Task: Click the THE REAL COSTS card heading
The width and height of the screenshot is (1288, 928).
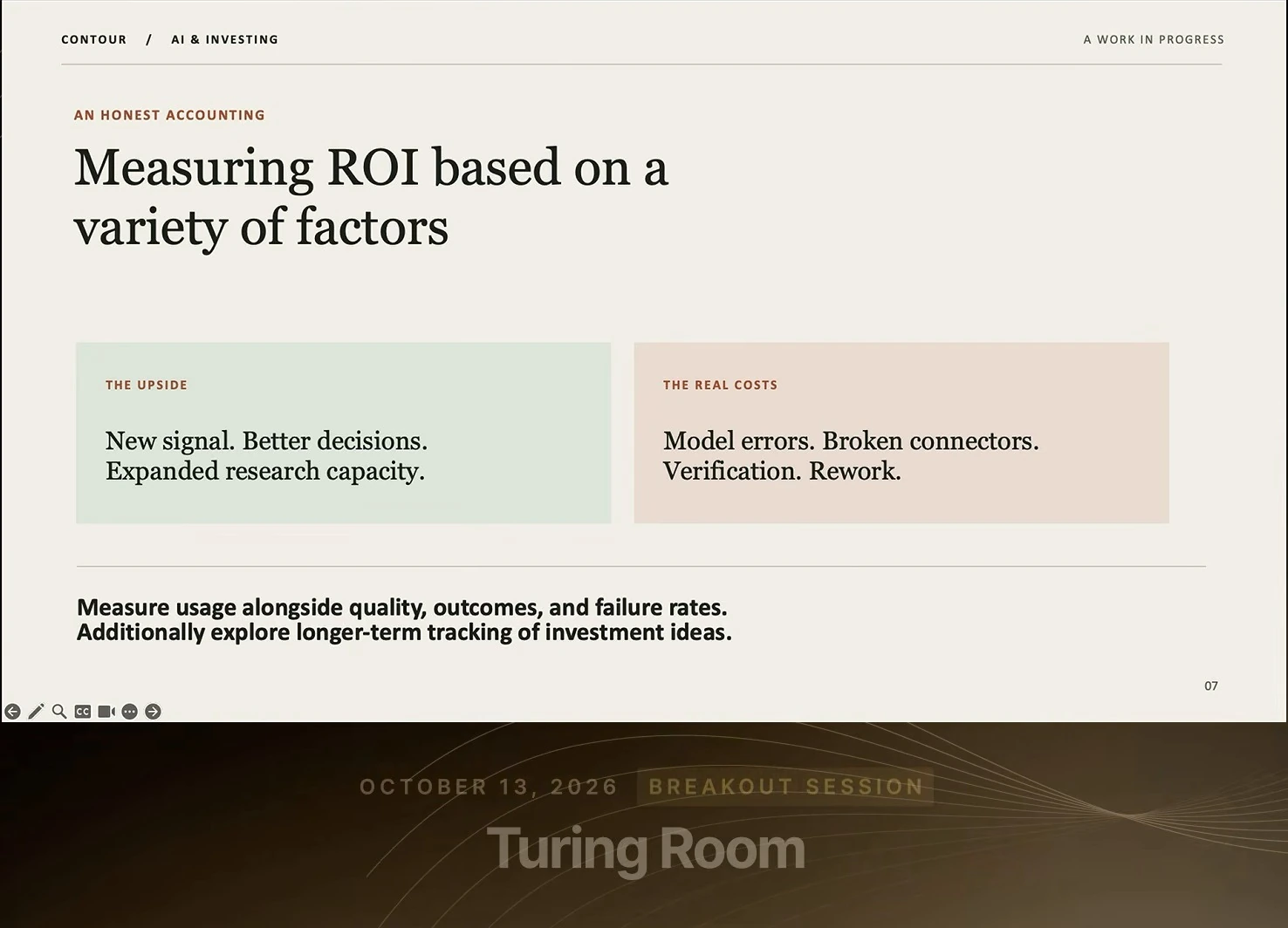Action: point(720,385)
